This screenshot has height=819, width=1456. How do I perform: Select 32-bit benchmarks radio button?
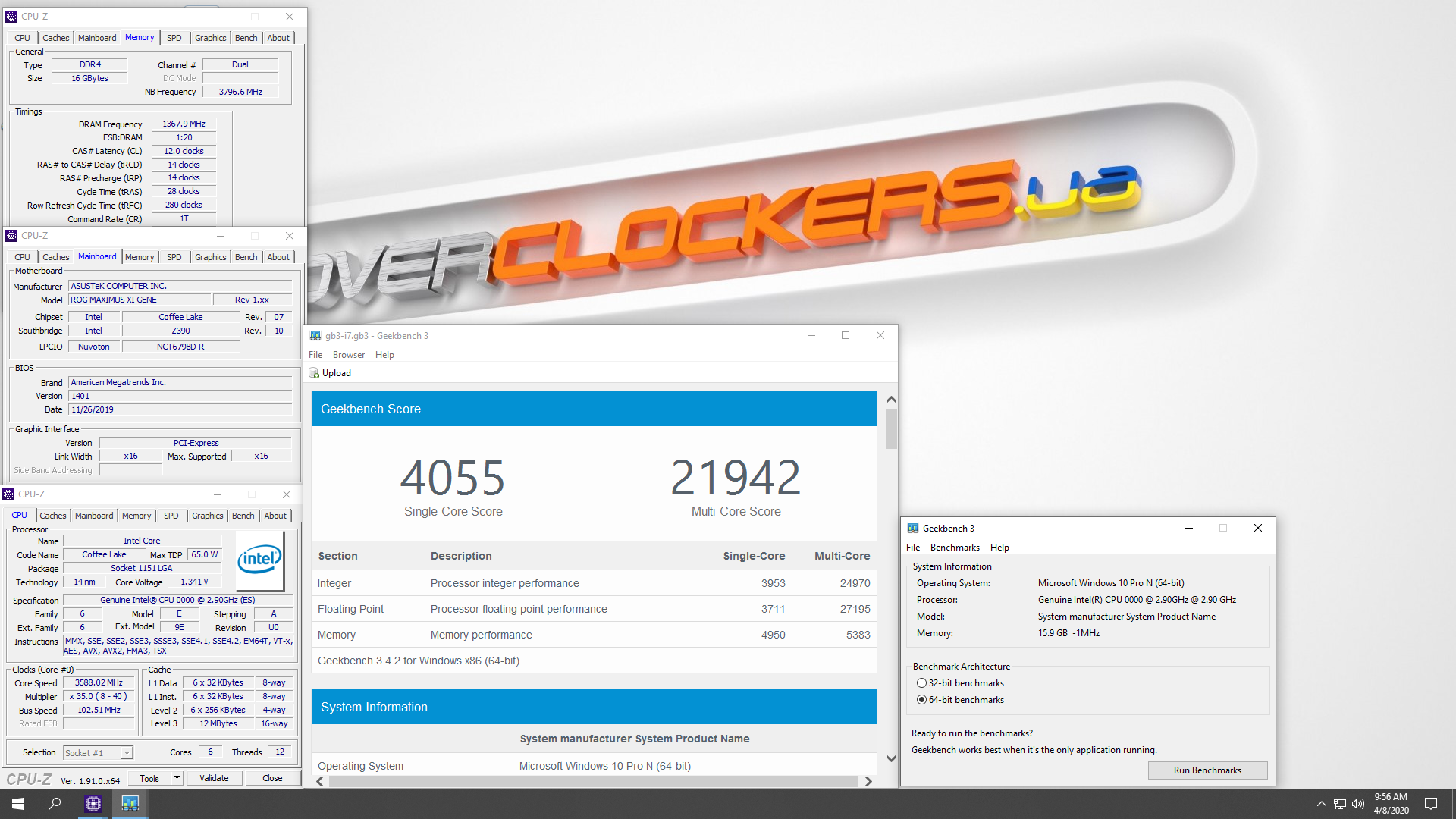tap(921, 683)
